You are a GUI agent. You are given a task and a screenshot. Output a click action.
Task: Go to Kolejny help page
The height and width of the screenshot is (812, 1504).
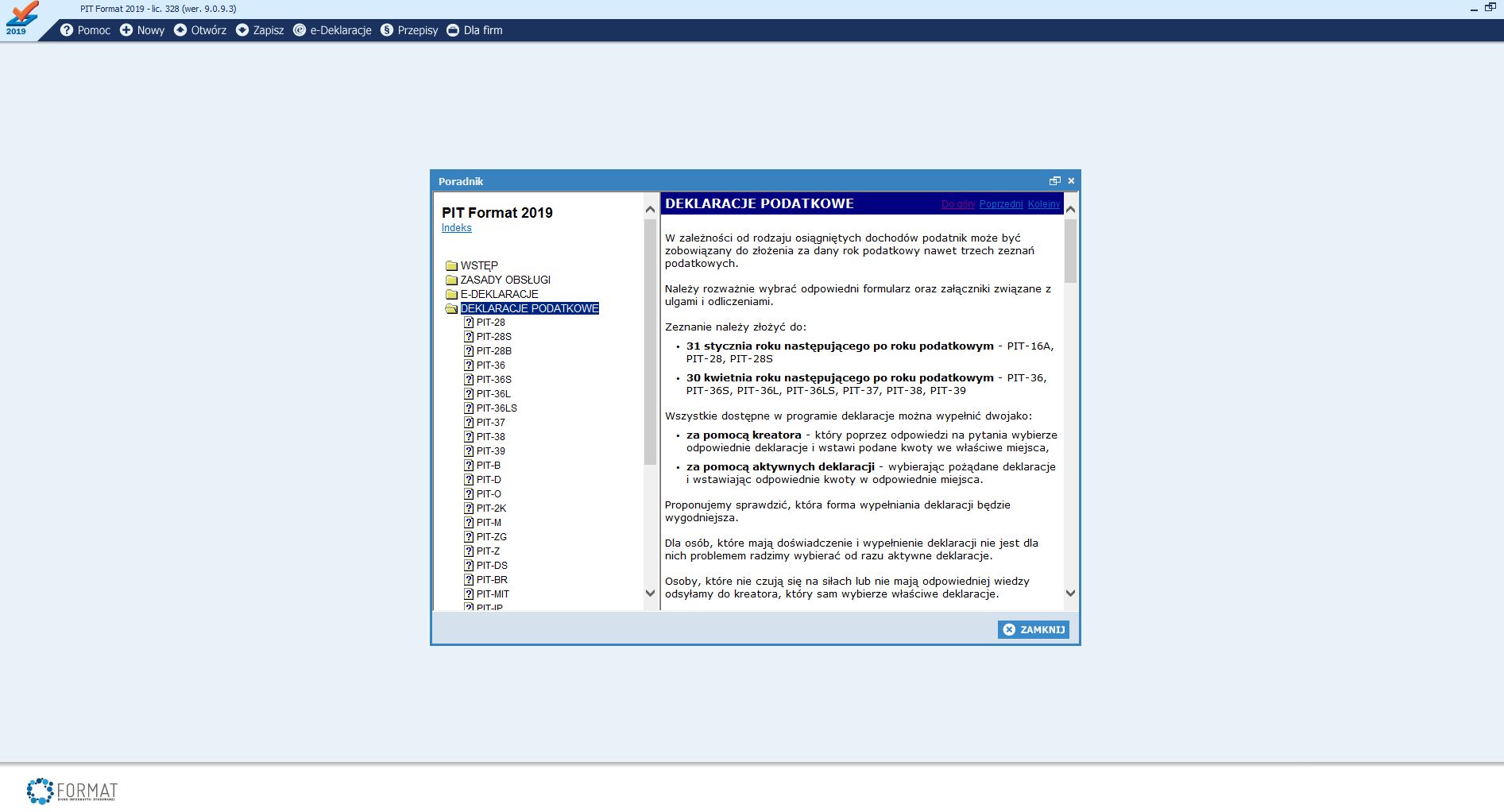(1043, 204)
